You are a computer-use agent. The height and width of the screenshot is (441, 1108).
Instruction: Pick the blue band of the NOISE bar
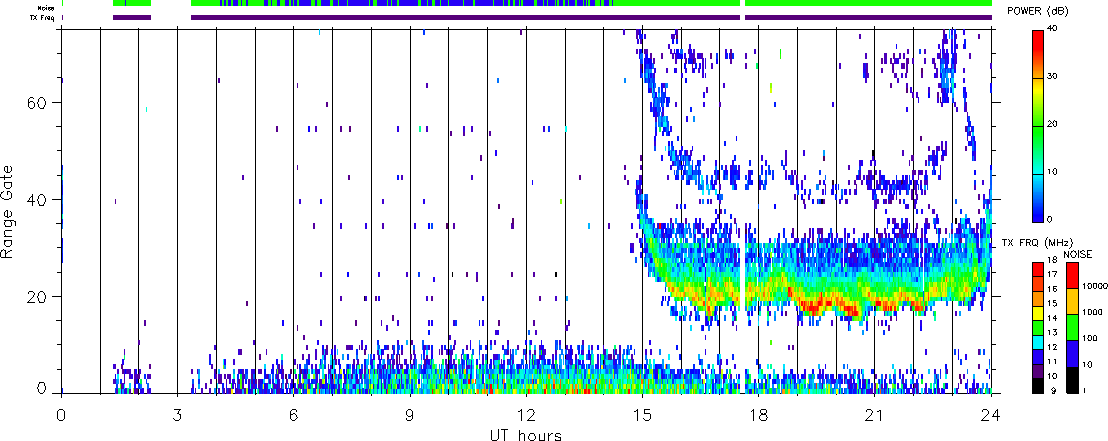[x=1071, y=352]
